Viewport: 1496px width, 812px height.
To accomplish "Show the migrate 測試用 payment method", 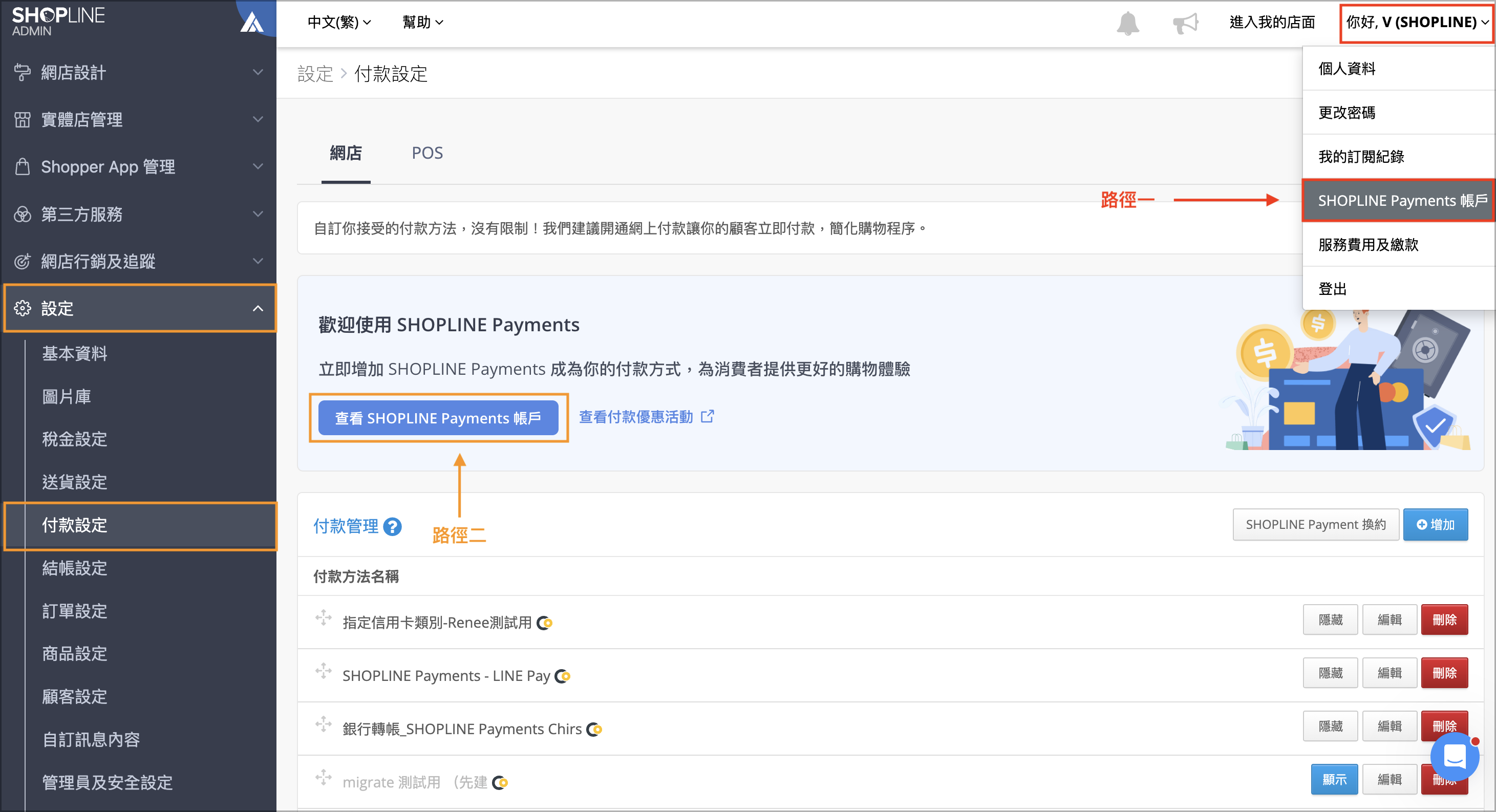I will (1334, 779).
